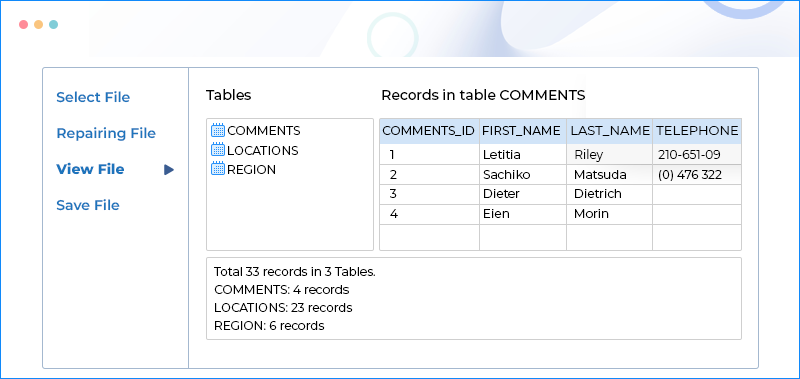Click the yellow window dot
Viewport: 800px width, 379px height.
click(x=38, y=24)
